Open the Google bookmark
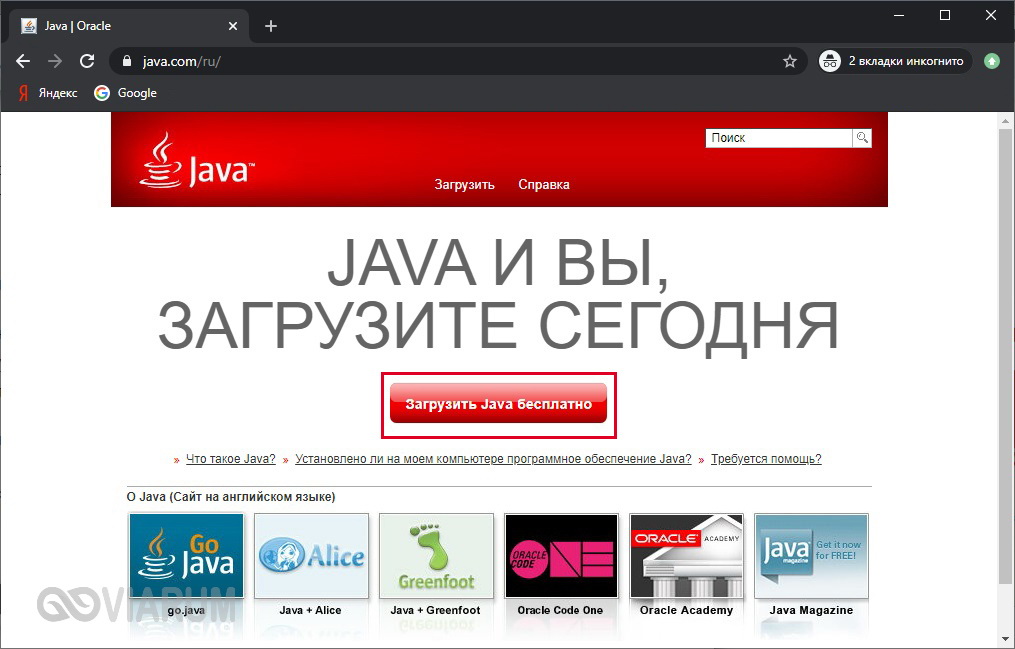Screen dimensions: 1015x649 point(126,93)
